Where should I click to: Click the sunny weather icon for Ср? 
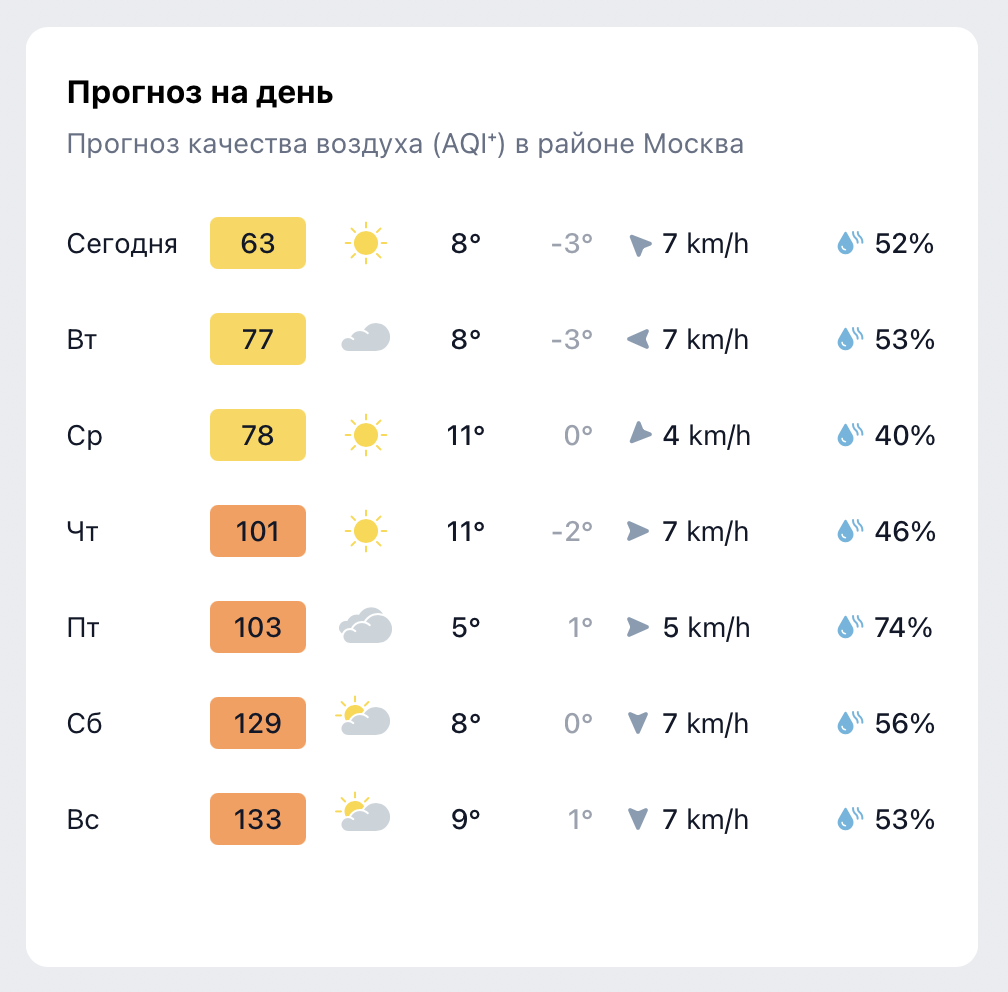click(x=365, y=435)
